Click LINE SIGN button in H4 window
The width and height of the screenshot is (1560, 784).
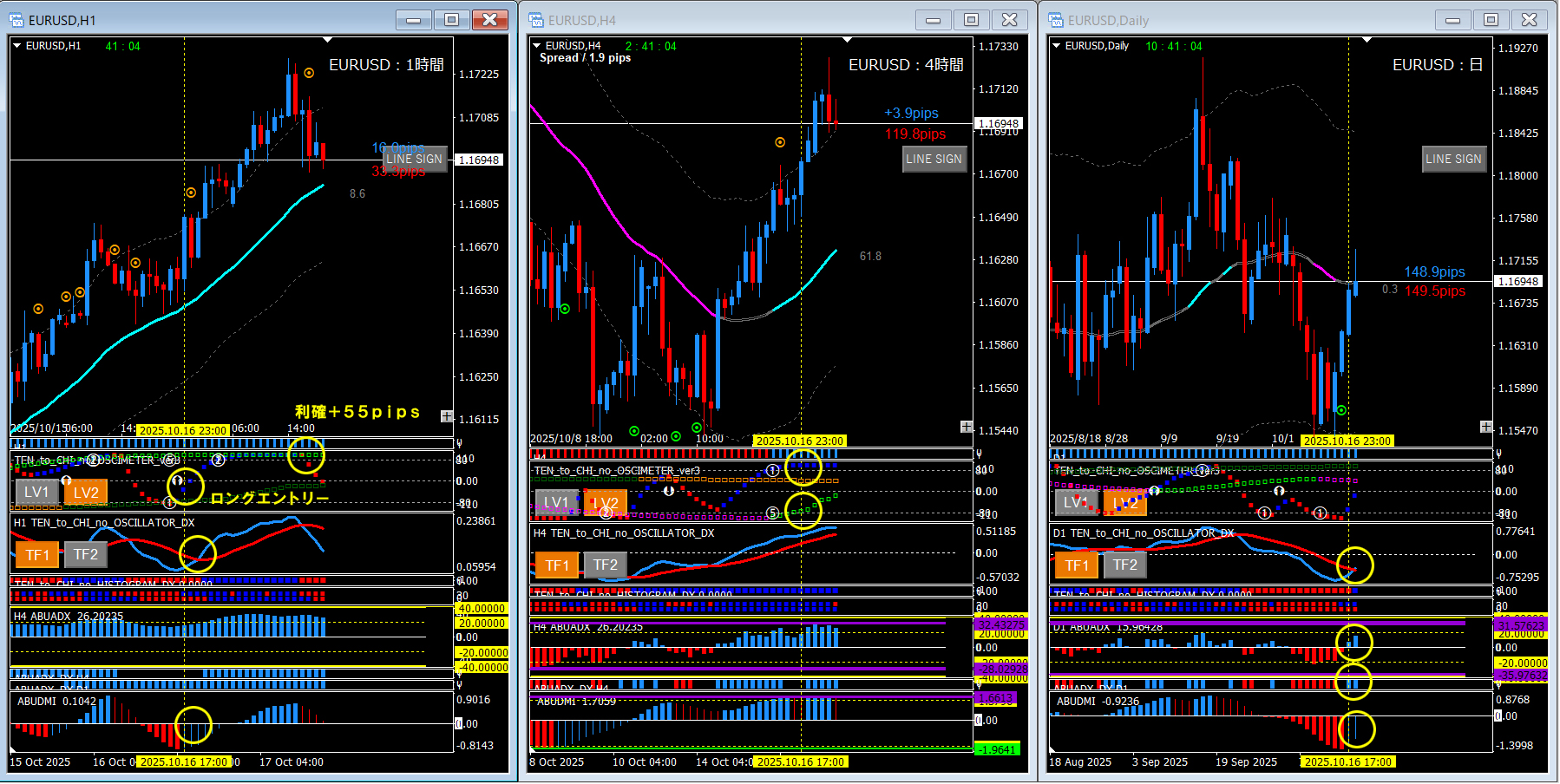(x=934, y=159)
